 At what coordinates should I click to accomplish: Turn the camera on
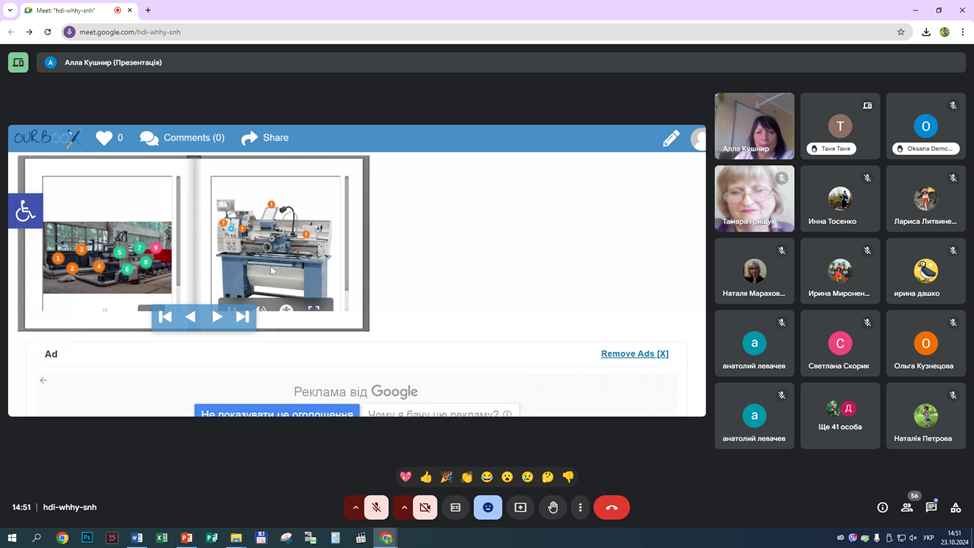[x=425, y=508]
